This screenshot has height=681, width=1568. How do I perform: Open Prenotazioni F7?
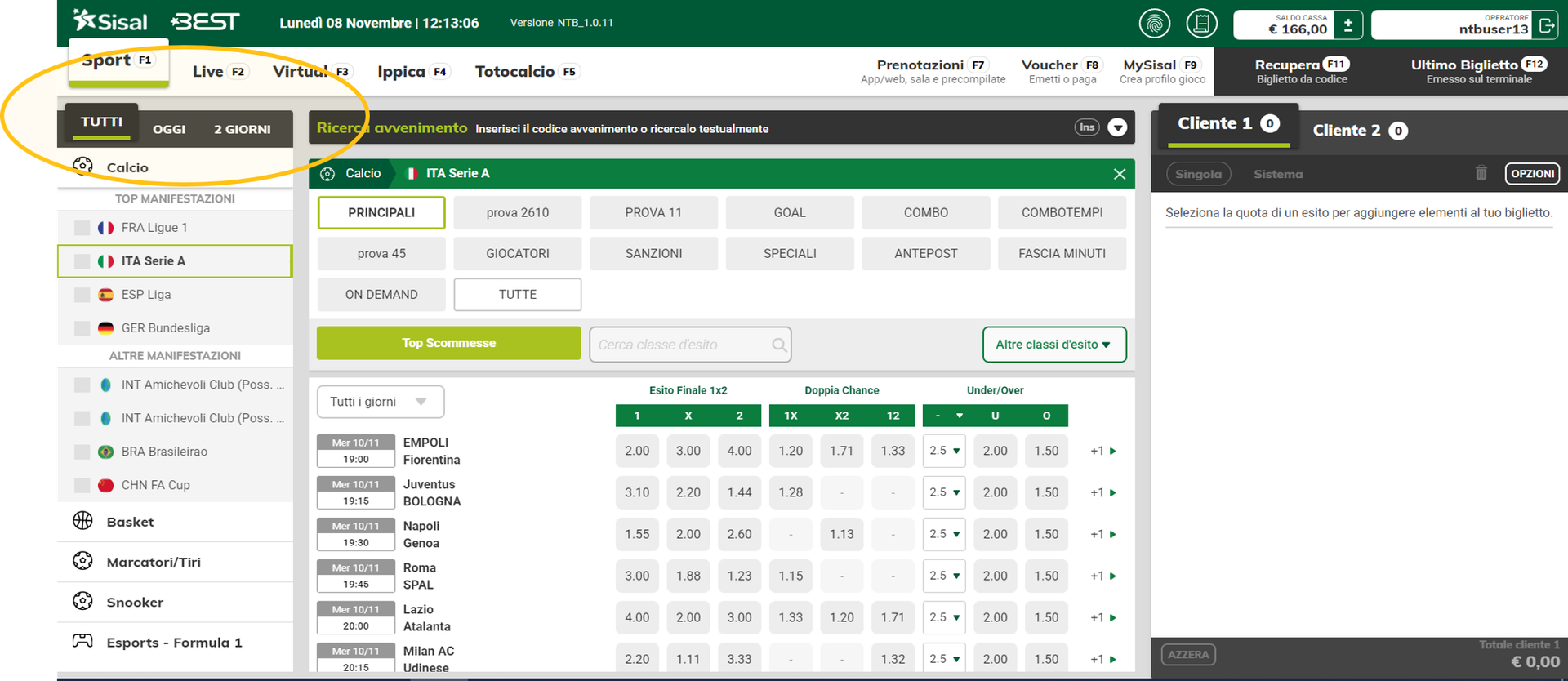933,71
